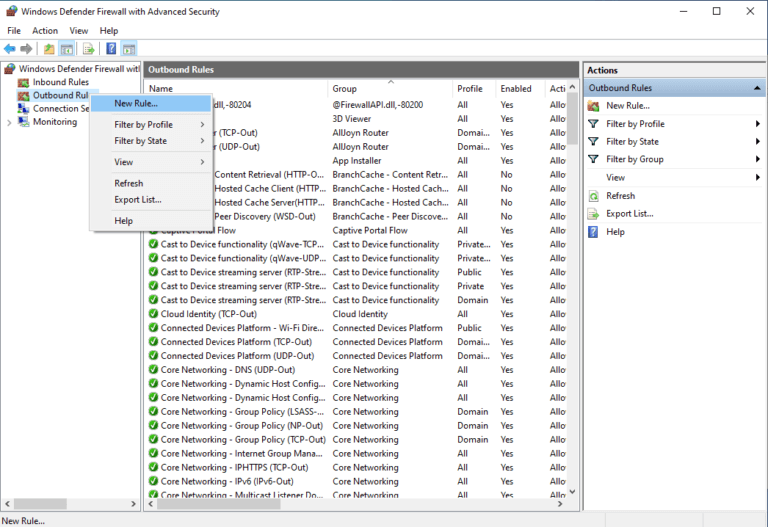The width and height of the screenshot is (768, 527).
Task: Choose New Rule... from the context menu
Action: click(x=151, y=104)
